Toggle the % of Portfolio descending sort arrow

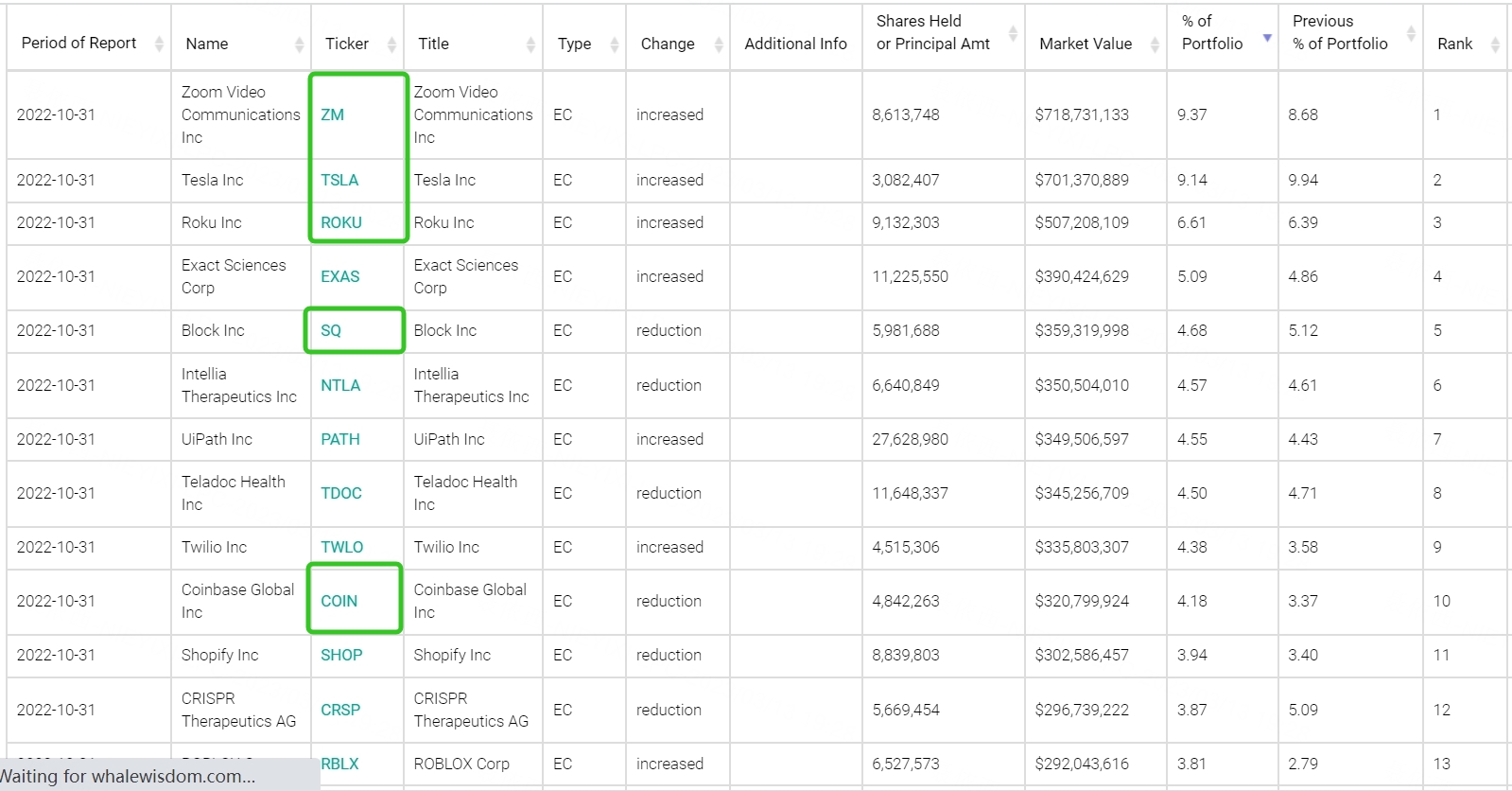click(1267, 38)
